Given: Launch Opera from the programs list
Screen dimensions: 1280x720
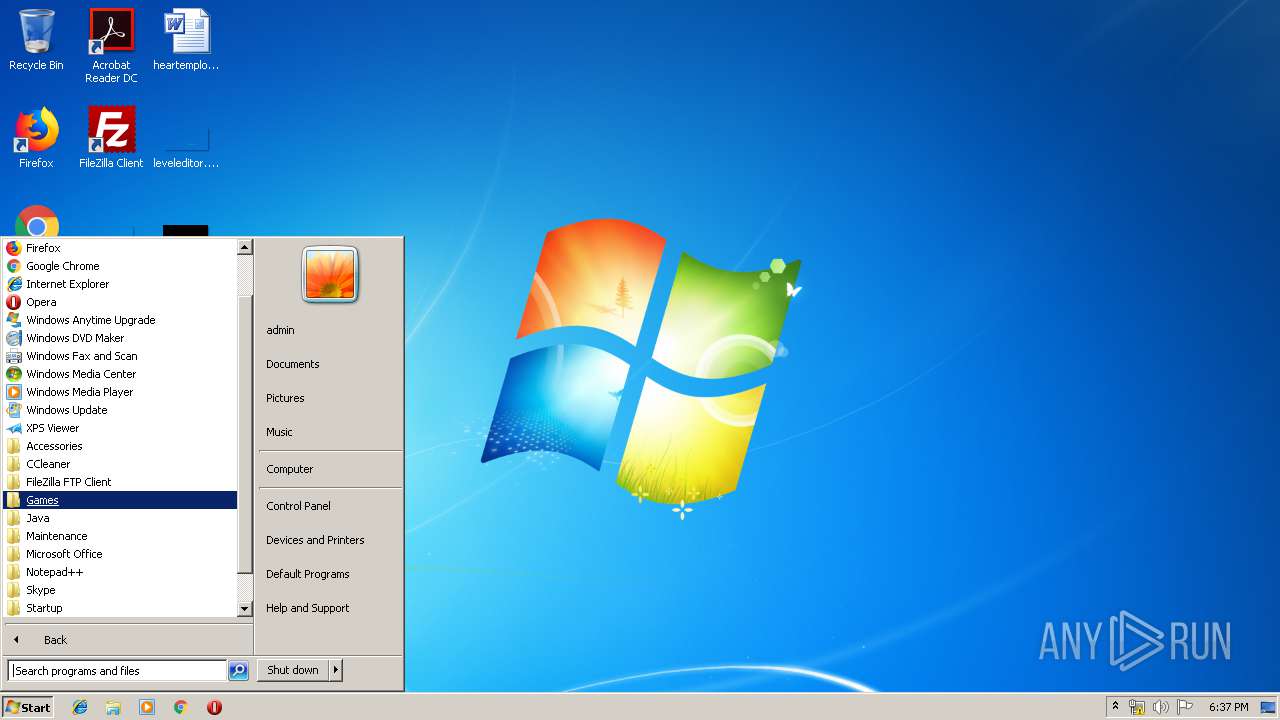Looking at the screenshot, I should (x=120, y=302).
